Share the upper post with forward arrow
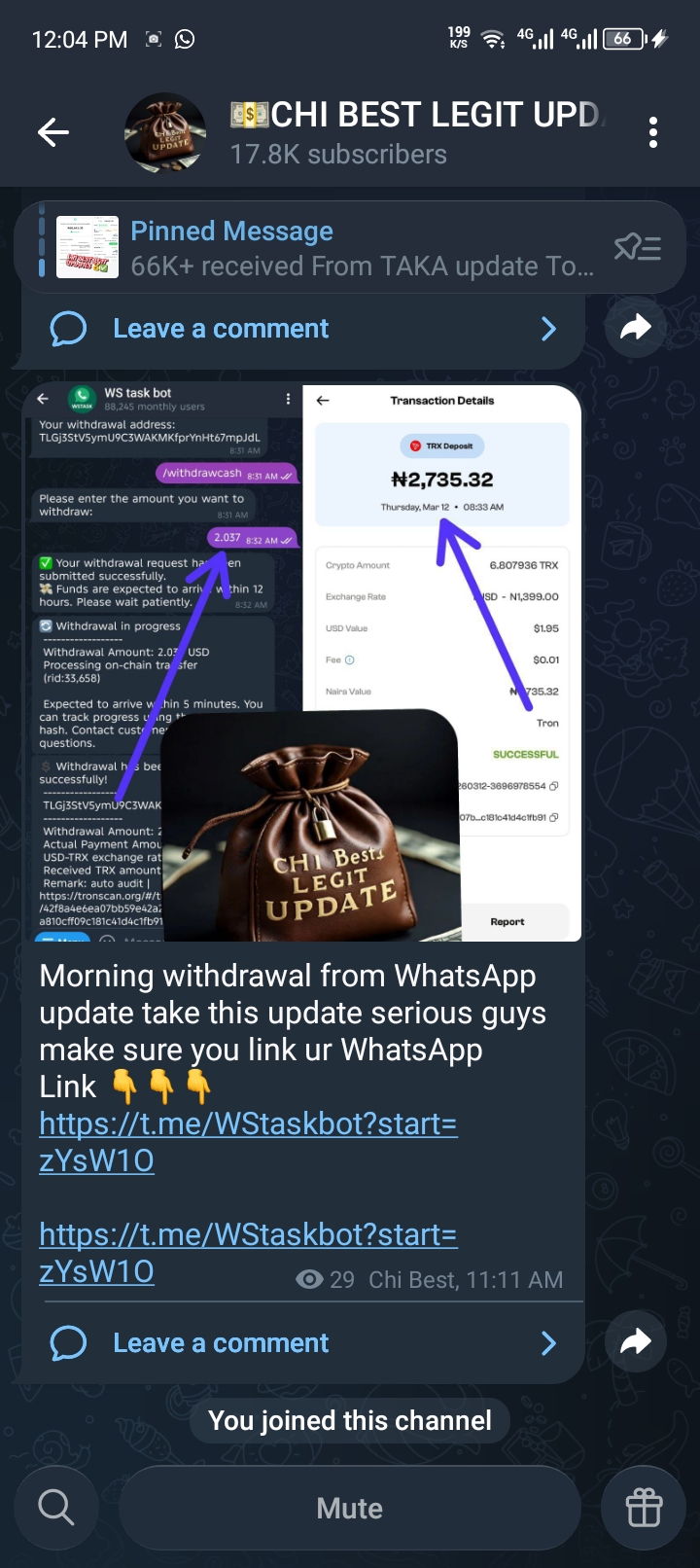This screenshot has width=700, height=1568. (x=635, y=328)
